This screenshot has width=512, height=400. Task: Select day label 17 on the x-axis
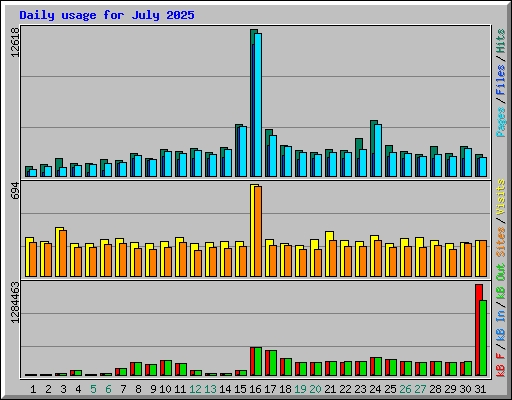tap(270, 389)
